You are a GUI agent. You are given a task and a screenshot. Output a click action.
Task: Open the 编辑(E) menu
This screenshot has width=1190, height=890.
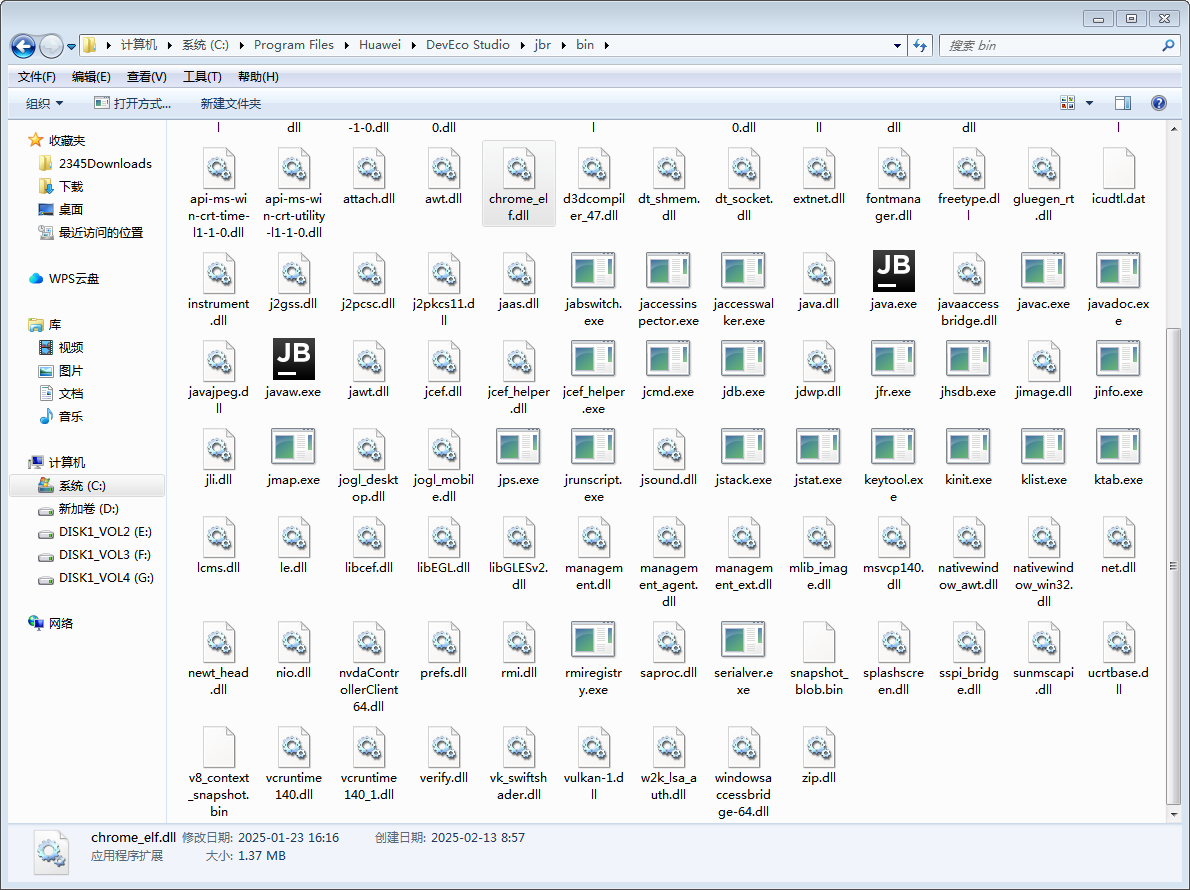pyautogui.click(x=91, y=77)
